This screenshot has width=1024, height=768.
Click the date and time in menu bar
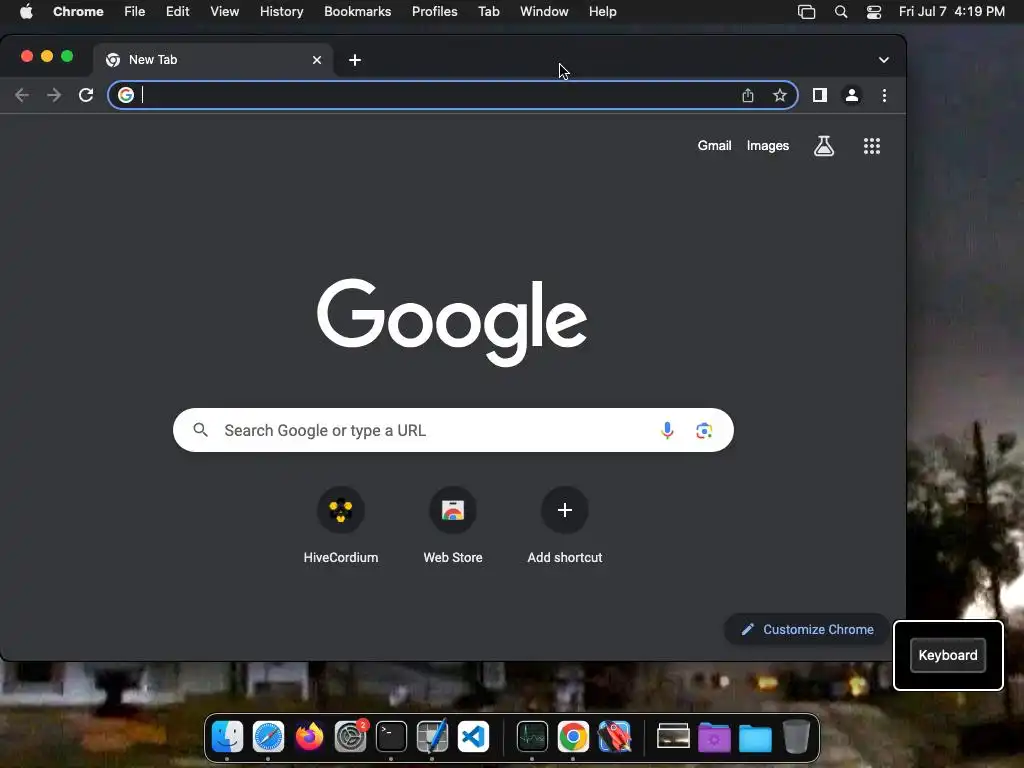(x=952, y=12)
